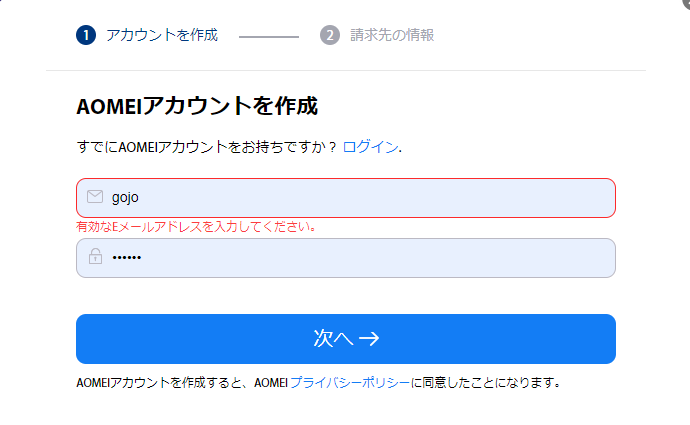Open the プライバシーポリシー link

coord(350,382)
